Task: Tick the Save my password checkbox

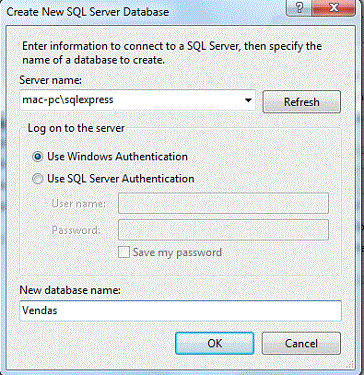Action: [x=124, y=253]
